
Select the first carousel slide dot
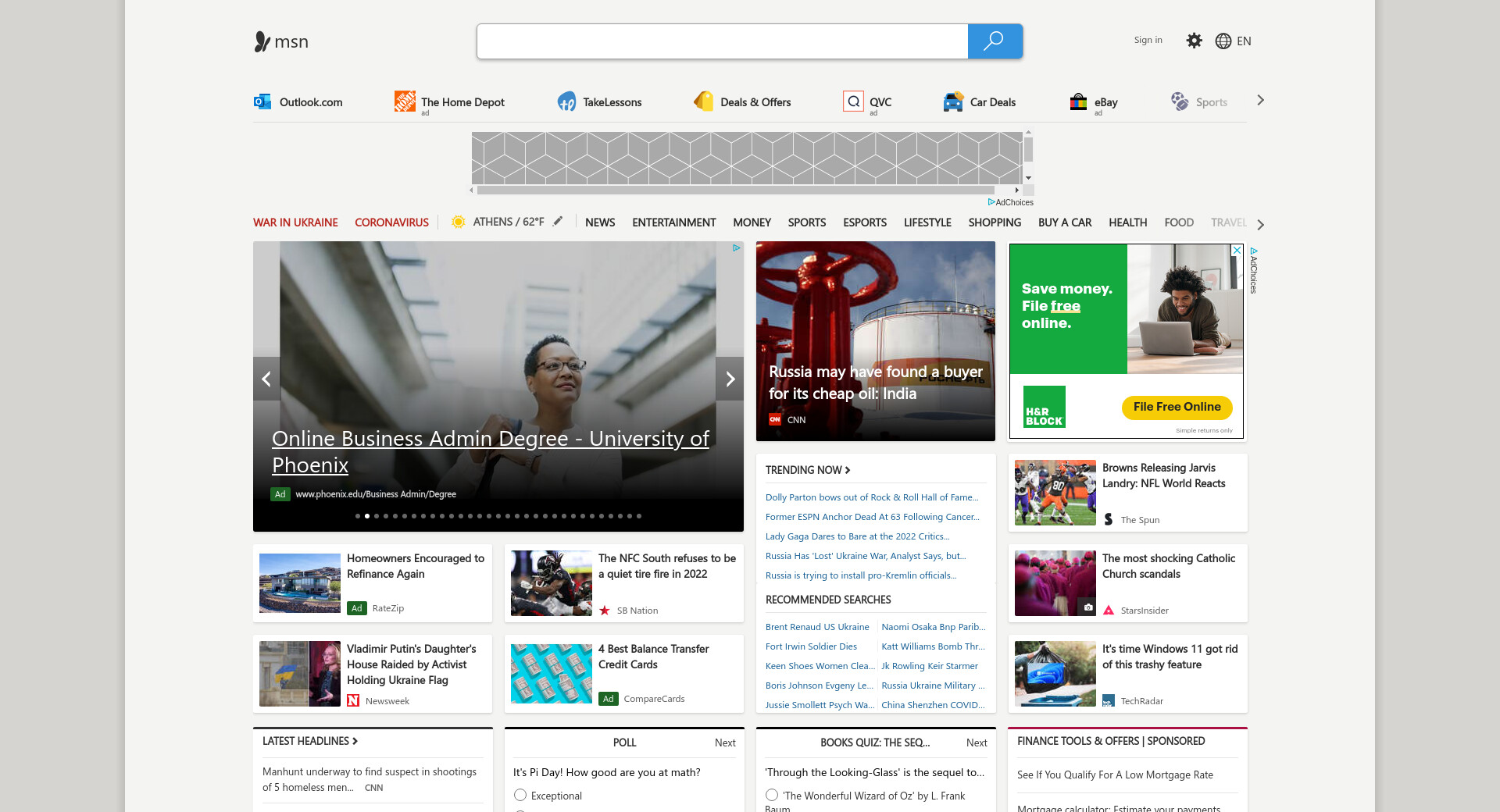(358, 516)
